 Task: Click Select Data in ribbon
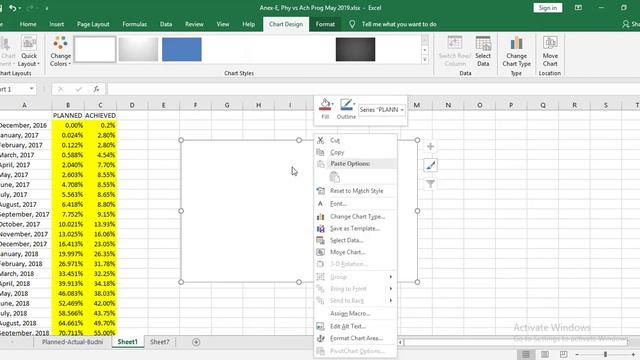[x=483, y=51]
